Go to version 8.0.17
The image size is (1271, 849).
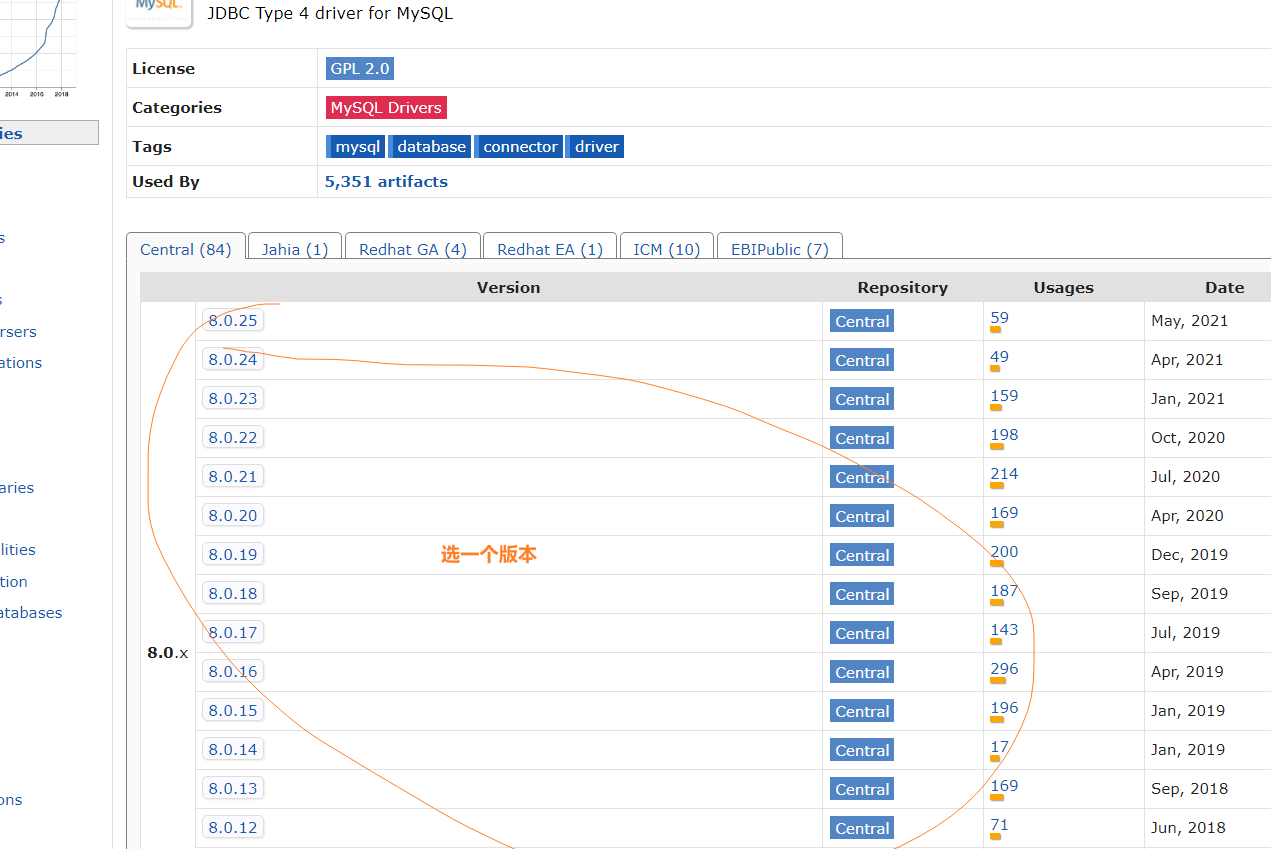tap(233, 633)
